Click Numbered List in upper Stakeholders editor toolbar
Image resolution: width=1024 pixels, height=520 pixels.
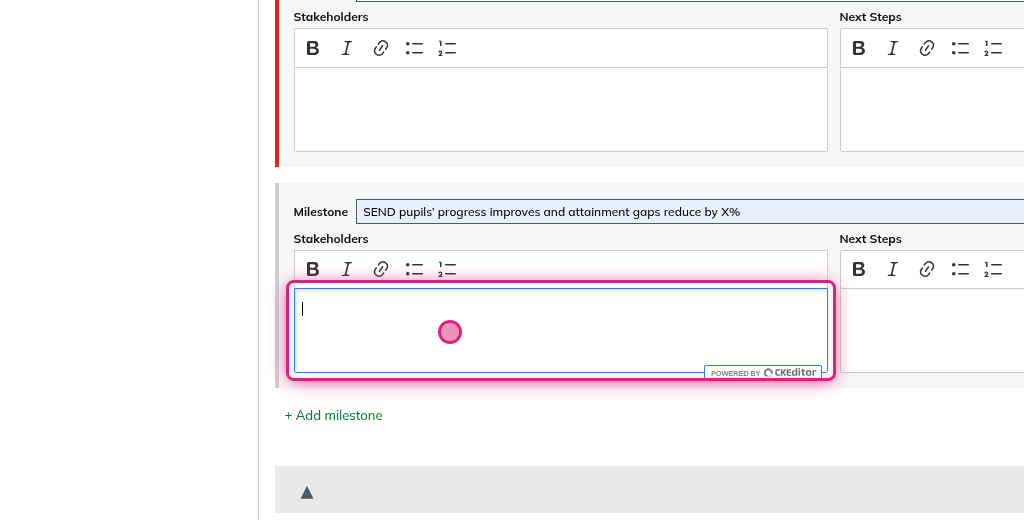(x=447, y=48)
